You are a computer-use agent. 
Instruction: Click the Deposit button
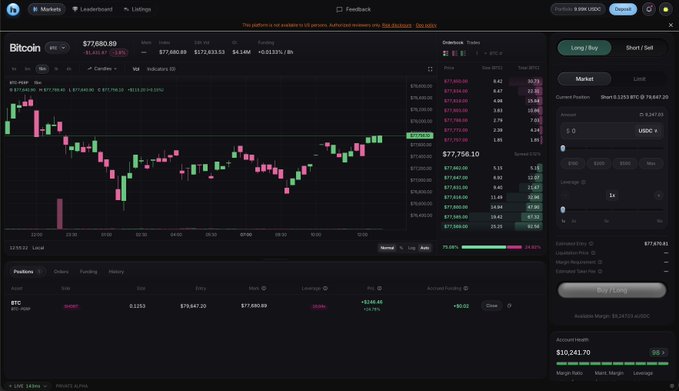tap(623, 9)
